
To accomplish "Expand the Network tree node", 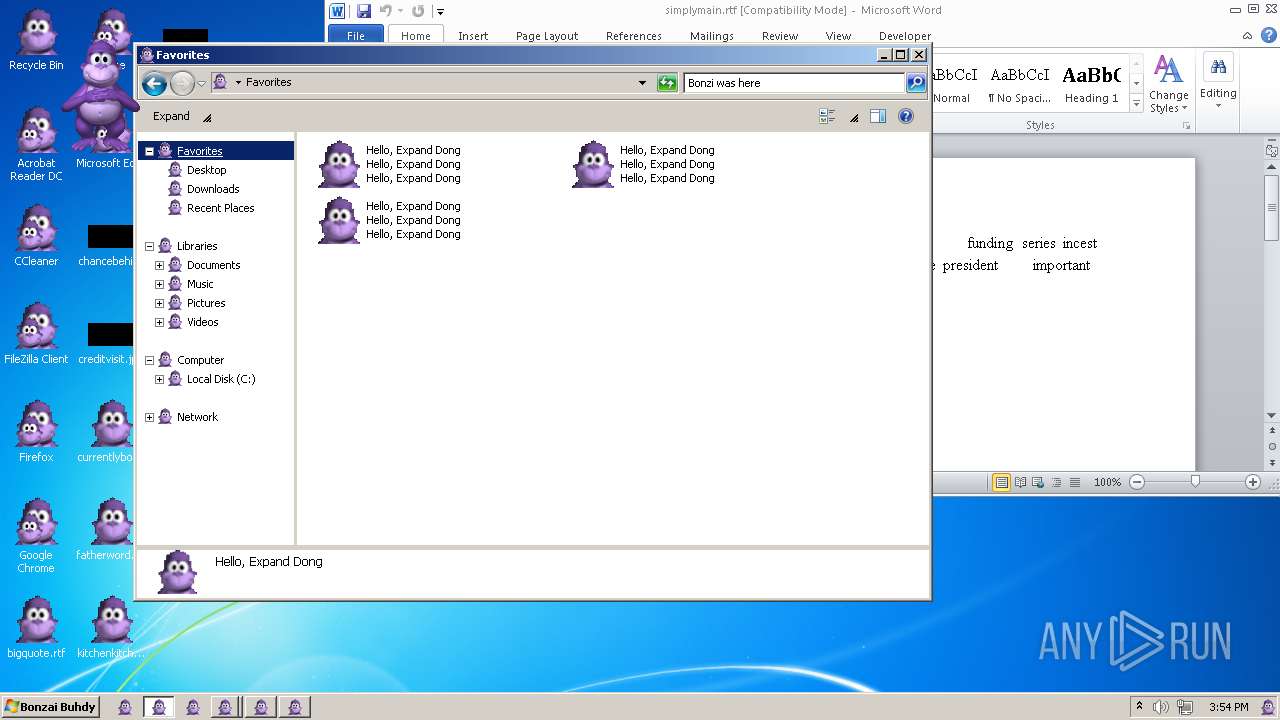I will [150, 417].
